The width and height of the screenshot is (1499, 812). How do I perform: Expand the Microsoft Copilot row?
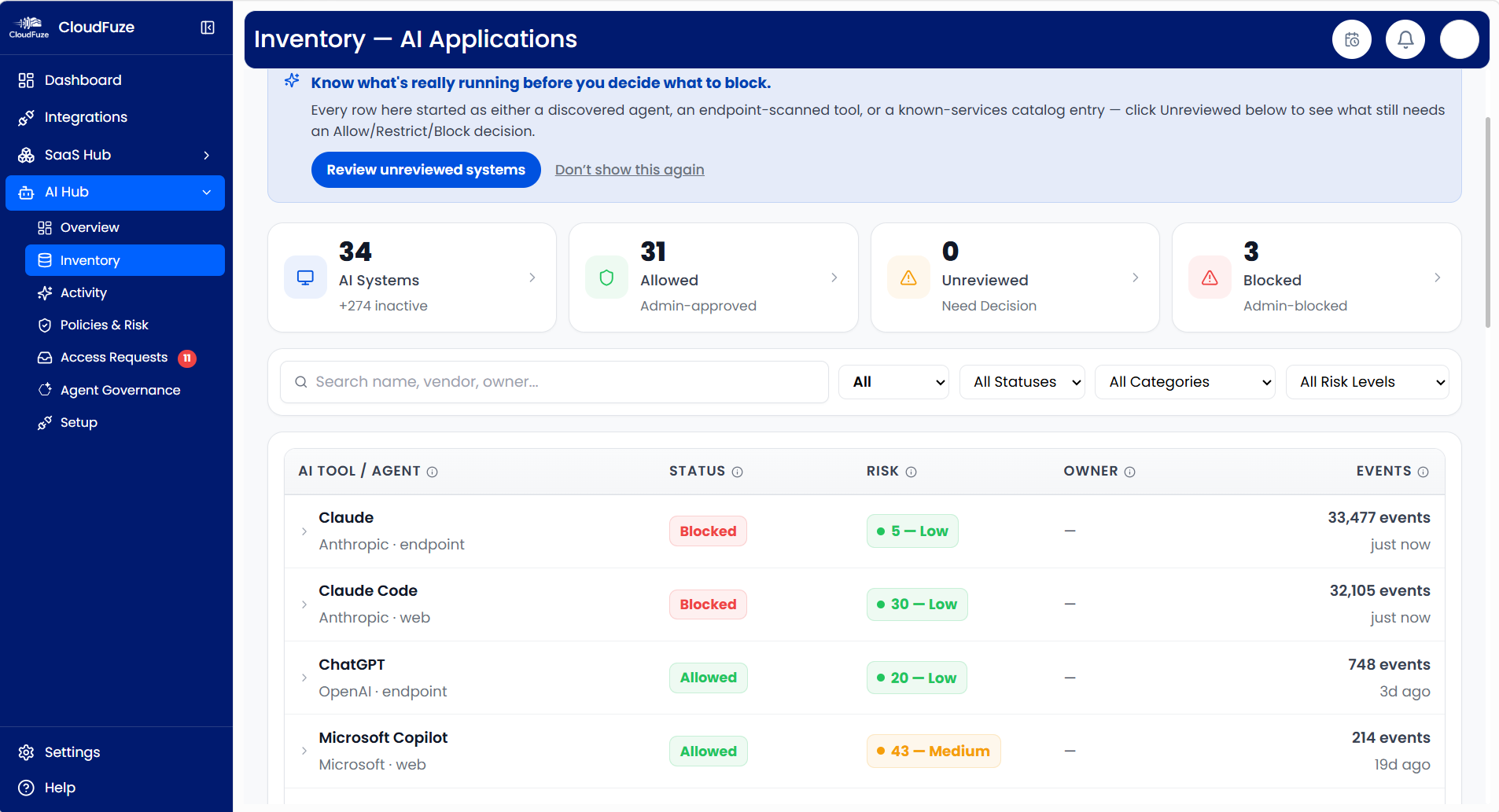[304, 751]
